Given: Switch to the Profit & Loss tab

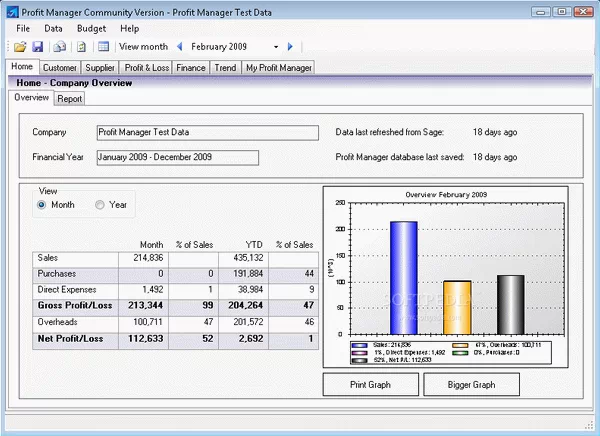Looking at the screenshot, I should click(x=147, y=68).
